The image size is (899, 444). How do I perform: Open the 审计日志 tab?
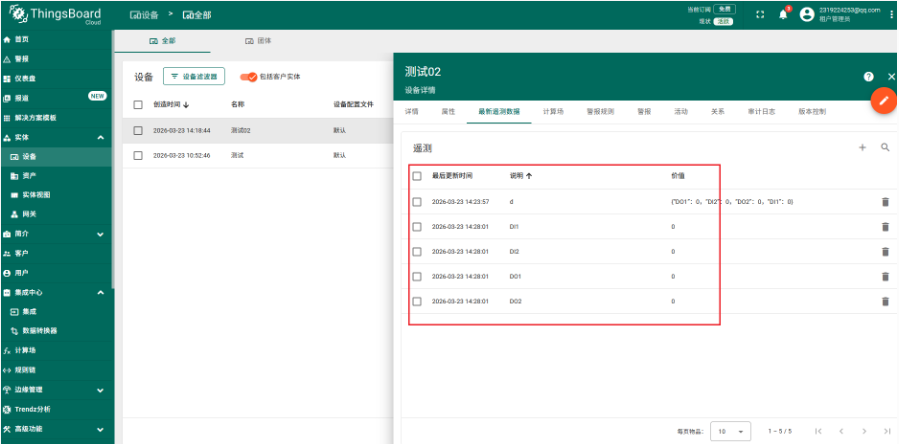(x=762, y=112)
